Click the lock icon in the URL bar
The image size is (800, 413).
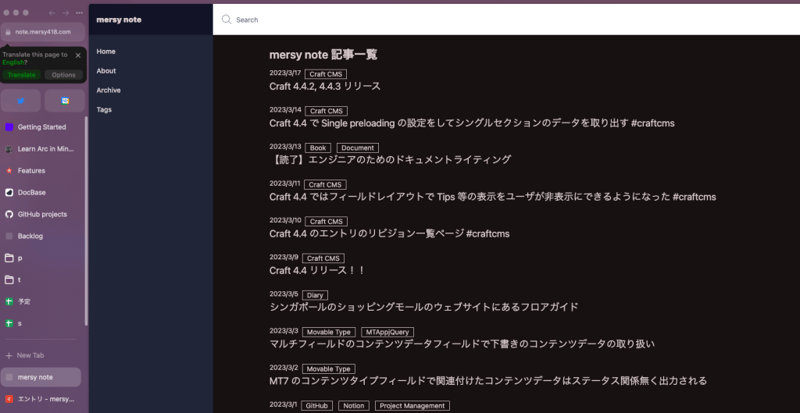[8, 32]
